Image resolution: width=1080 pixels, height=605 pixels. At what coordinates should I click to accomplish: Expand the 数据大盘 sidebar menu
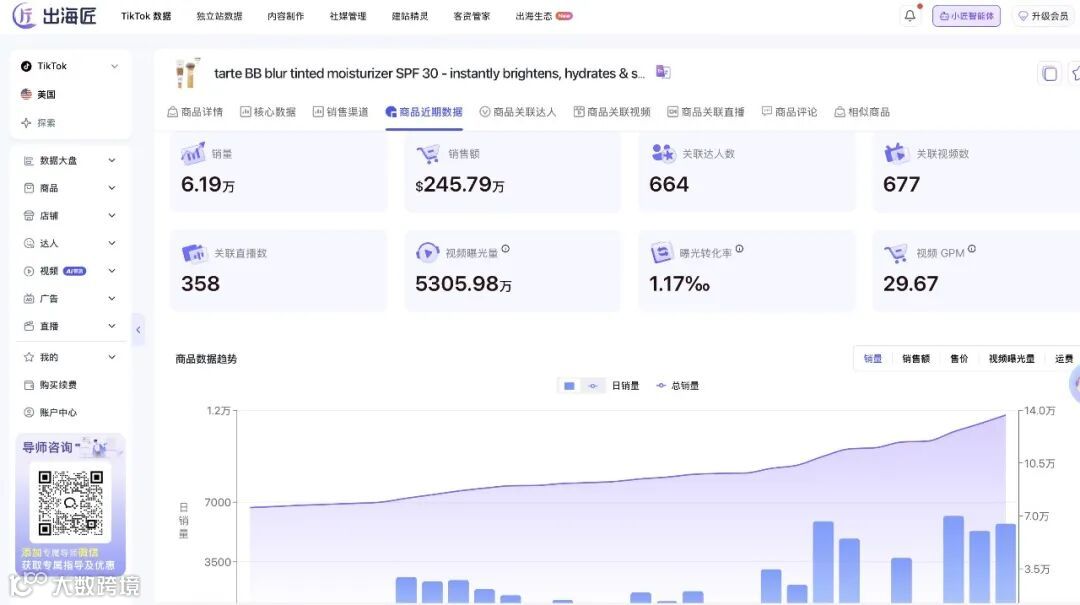(x=112, y=161)
